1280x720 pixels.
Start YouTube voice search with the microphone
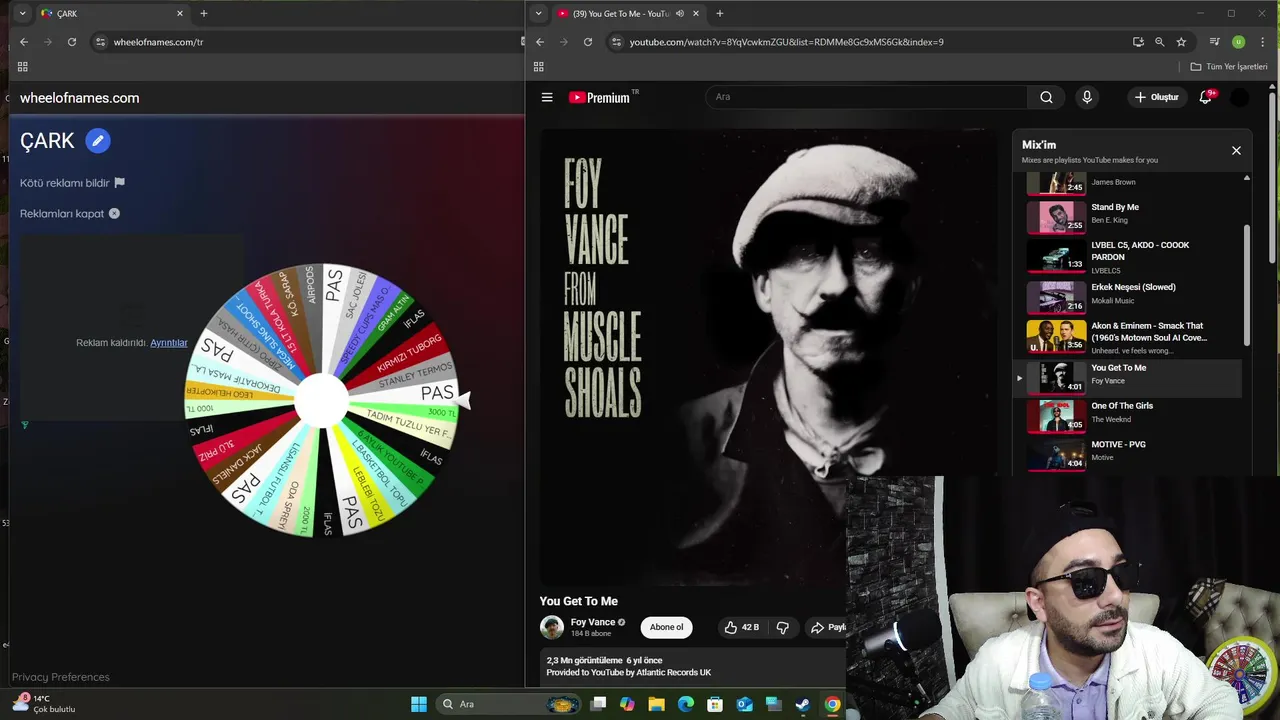coord(1087,97)
